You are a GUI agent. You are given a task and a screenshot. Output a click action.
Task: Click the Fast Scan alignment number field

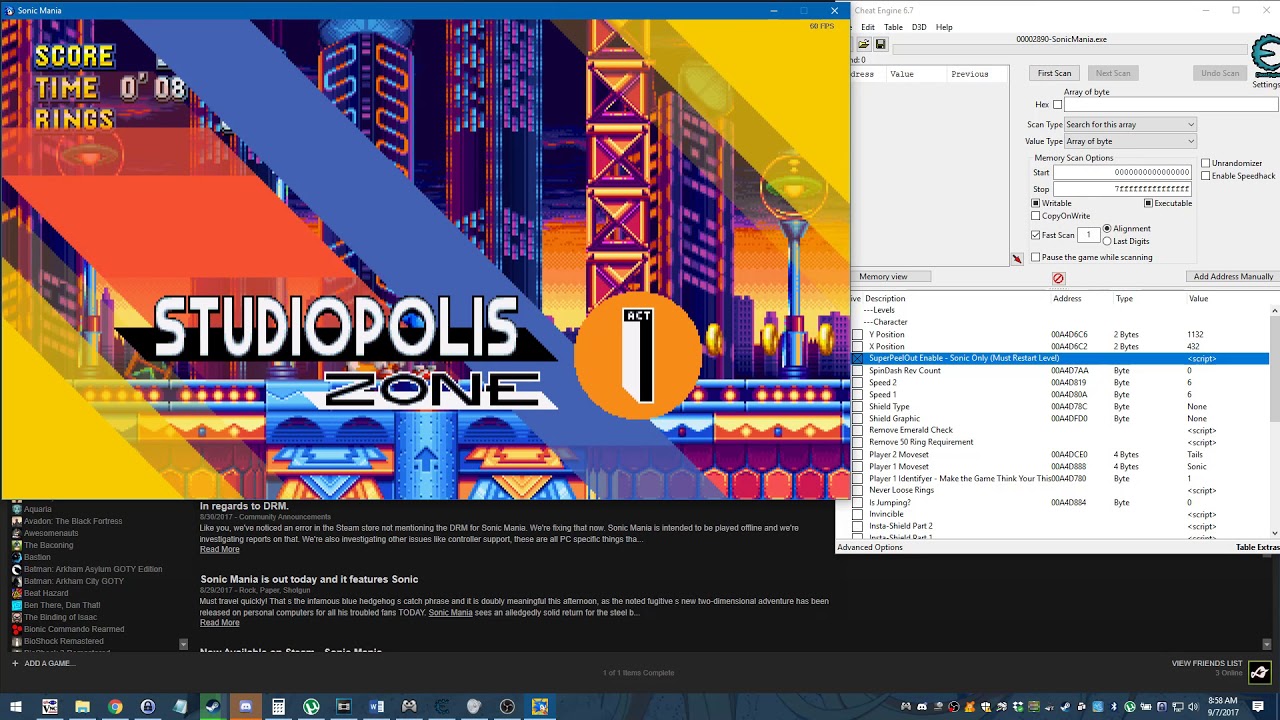click(1089, 235)
